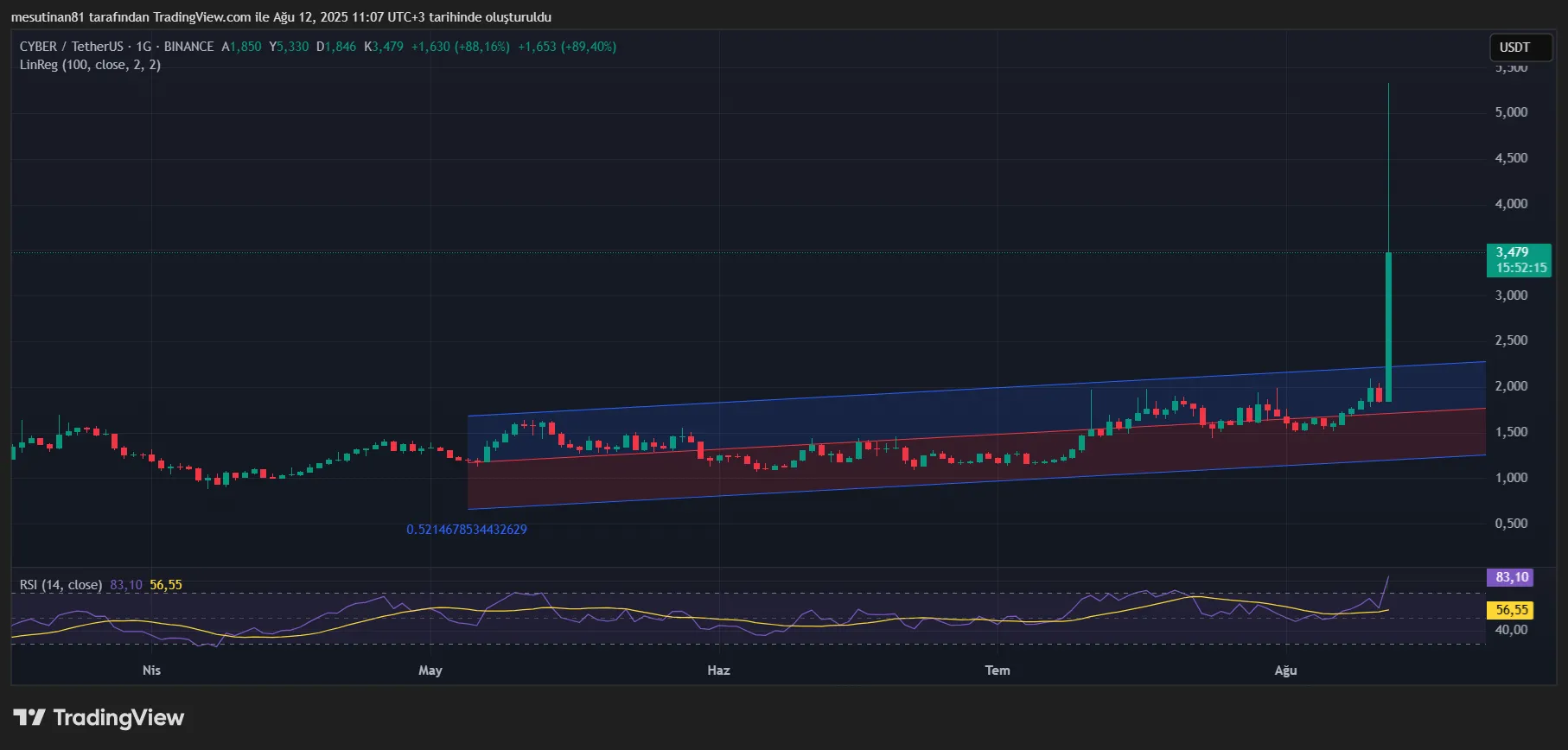This screenshot has width=1568, height=750.
Task: Click the 4,000 price axis label
Action: point(1511,204)
